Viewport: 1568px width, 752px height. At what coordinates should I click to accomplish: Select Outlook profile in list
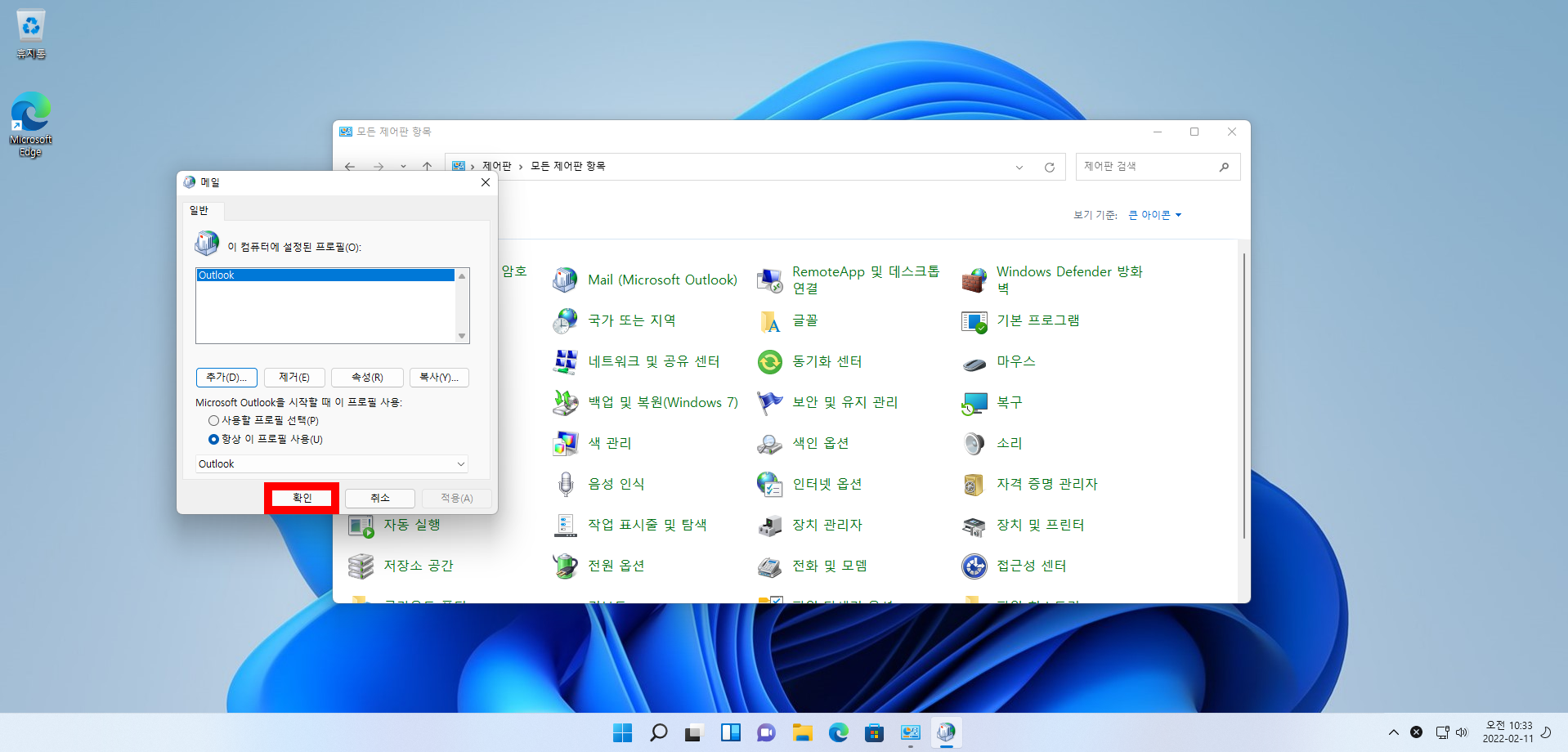(x=325, y=275)
